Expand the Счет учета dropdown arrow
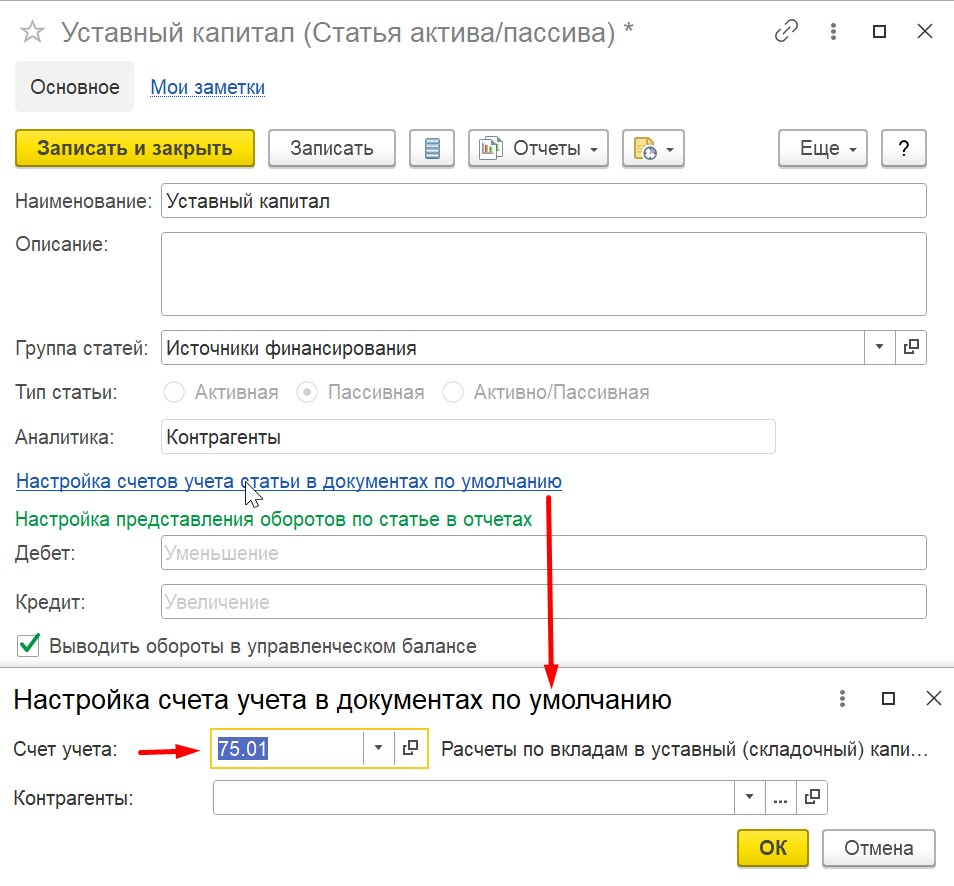The image size is (954, 886). coord(378,748)
